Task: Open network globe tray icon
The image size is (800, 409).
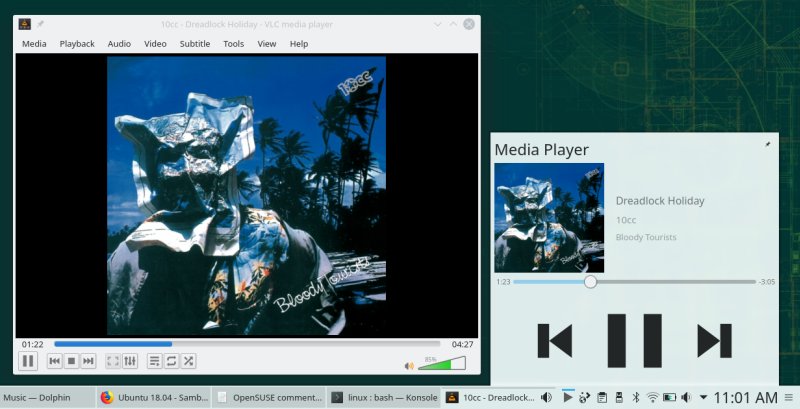Action: [x=585, y=397]
